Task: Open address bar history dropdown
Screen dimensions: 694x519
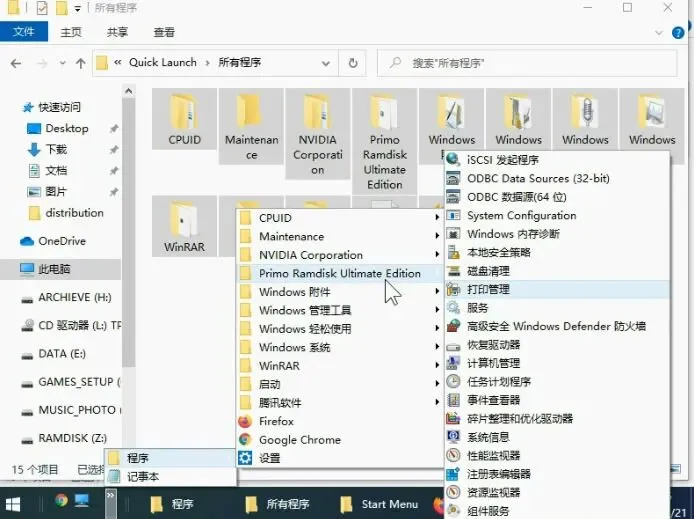Action: pos(326,63)
